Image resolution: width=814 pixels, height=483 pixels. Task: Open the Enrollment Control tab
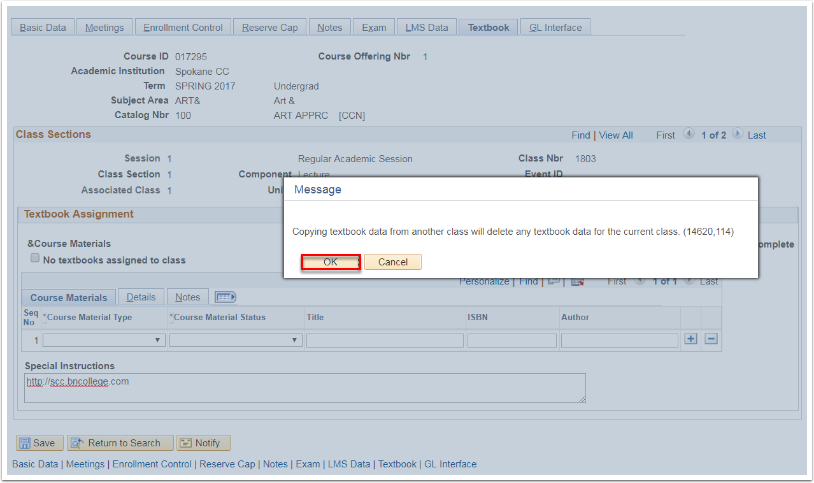pyautogui.click(x=183, y=28)
